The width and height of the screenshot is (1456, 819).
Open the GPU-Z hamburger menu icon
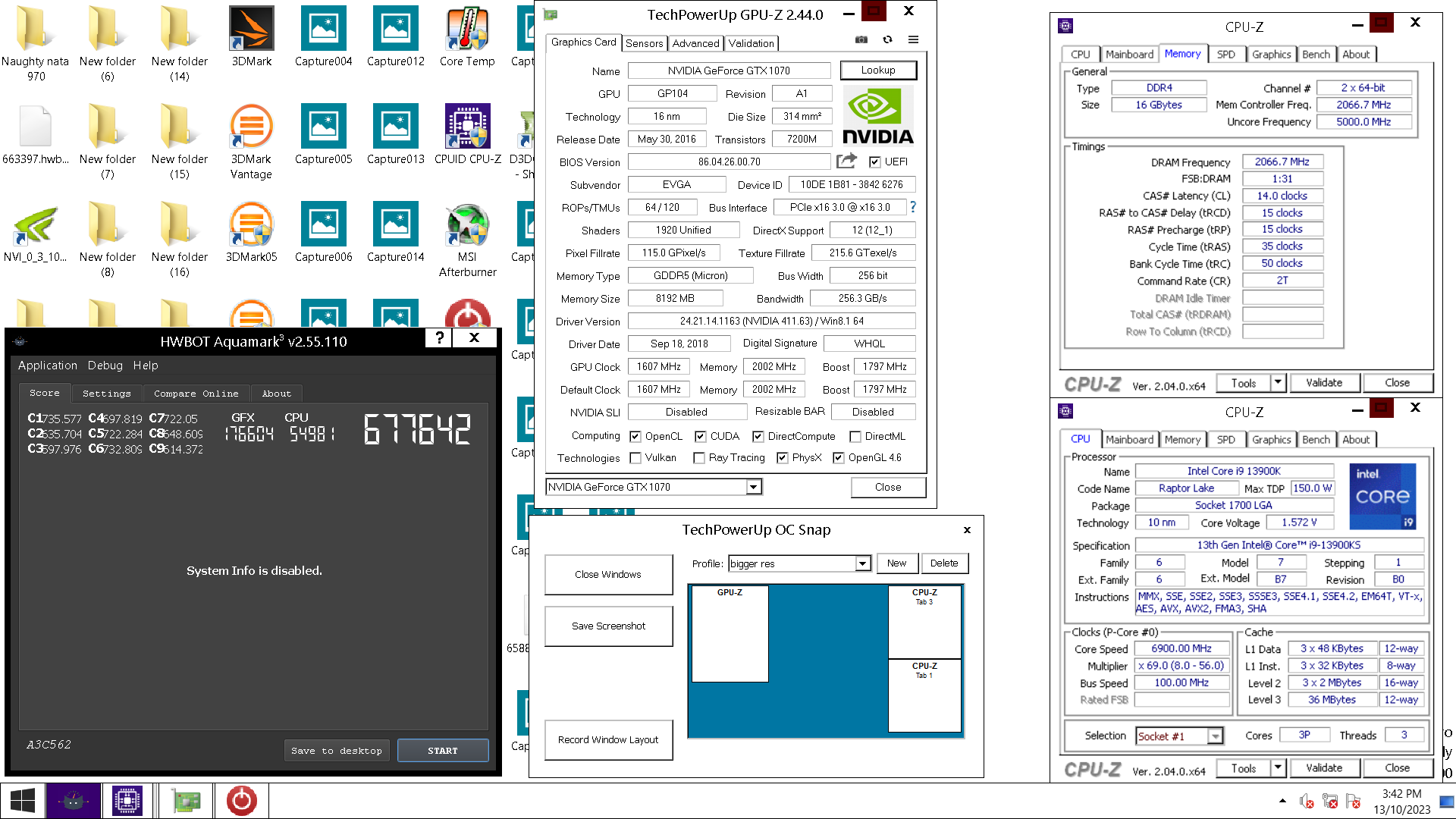click(x=913, y=39)
